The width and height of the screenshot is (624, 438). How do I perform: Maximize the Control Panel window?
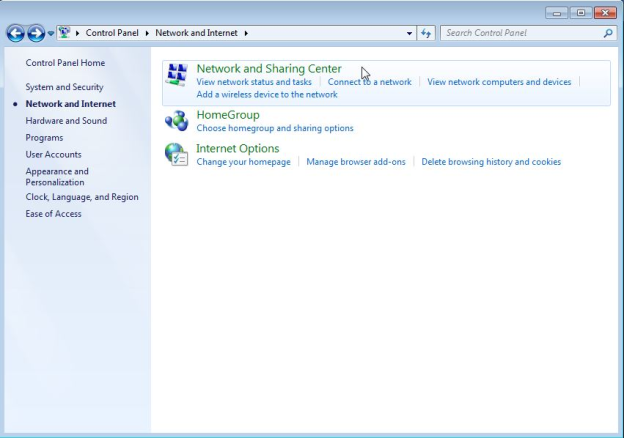[x=581, y=13]
